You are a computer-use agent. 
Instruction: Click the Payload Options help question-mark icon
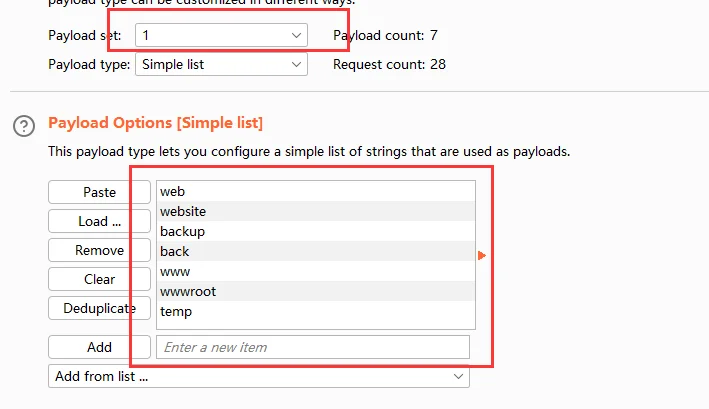pyautogui.click(x=23, y=125)
